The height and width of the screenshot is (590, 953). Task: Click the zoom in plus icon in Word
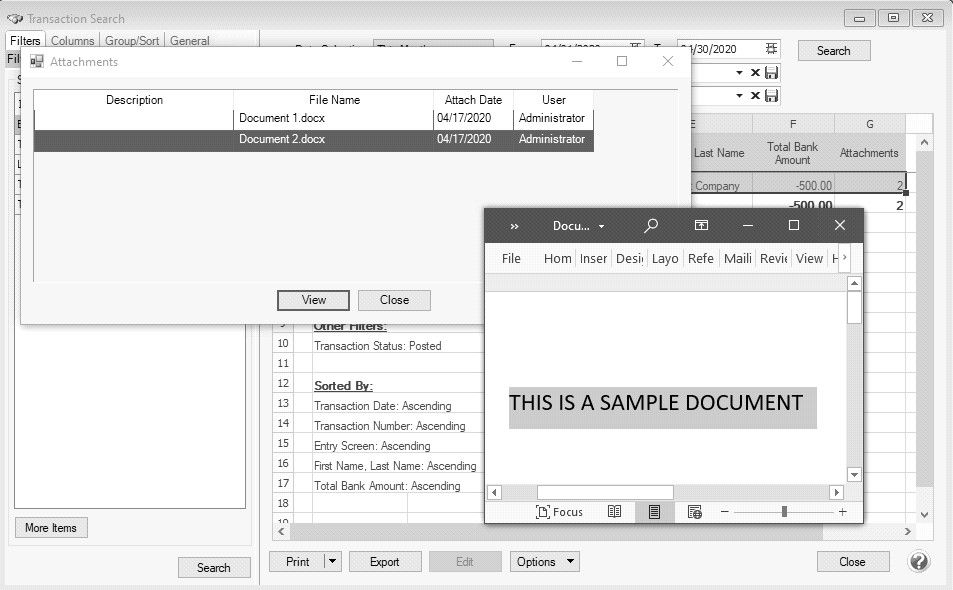click(x=842, y=512)
